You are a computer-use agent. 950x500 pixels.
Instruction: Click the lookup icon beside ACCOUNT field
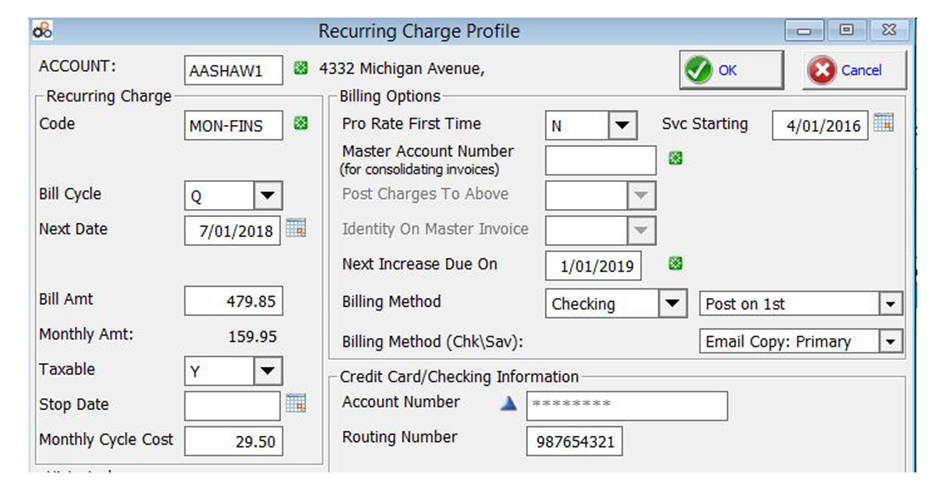click(x=300, y=70)
